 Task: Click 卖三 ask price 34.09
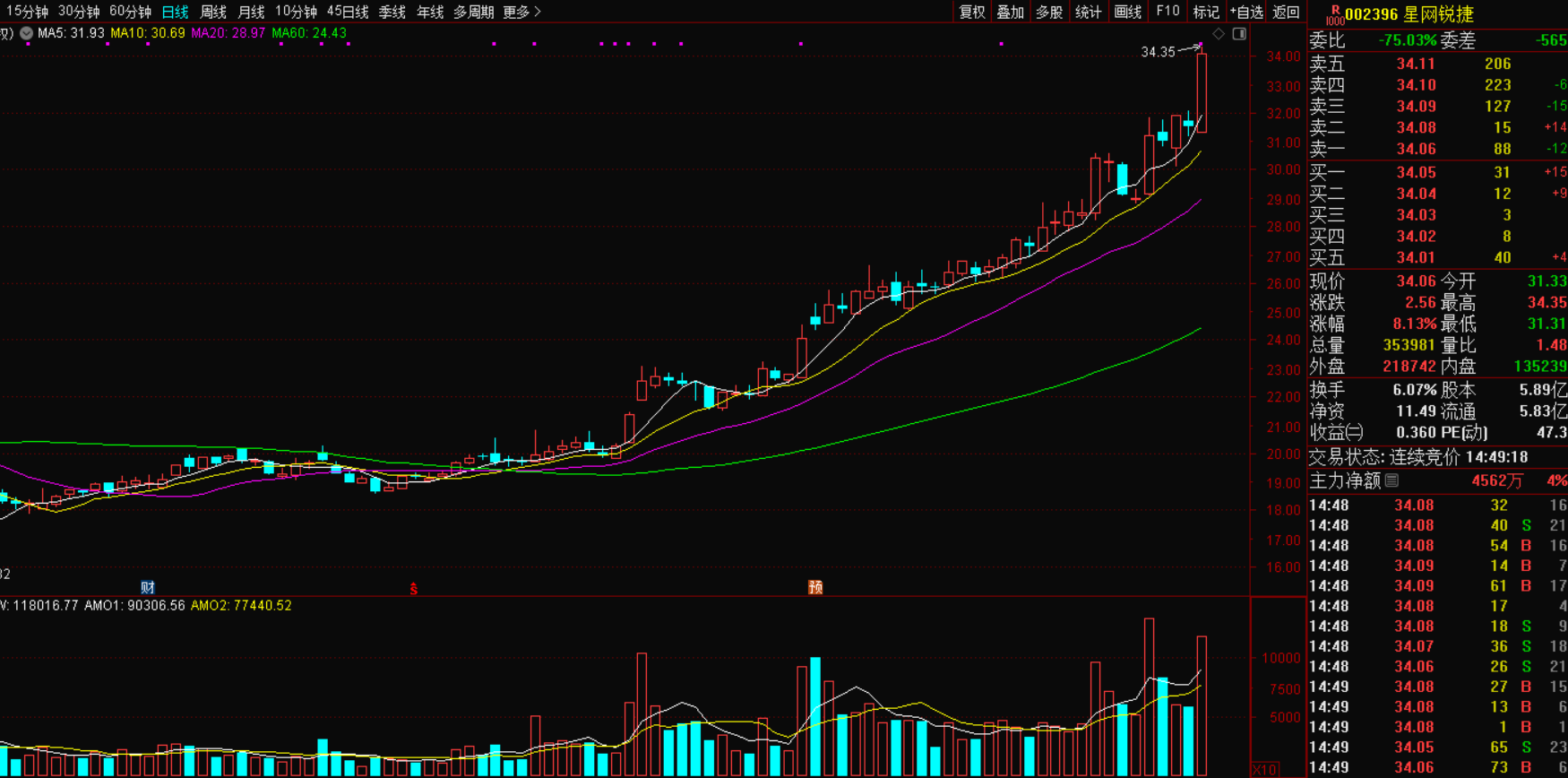point(1416,107)
